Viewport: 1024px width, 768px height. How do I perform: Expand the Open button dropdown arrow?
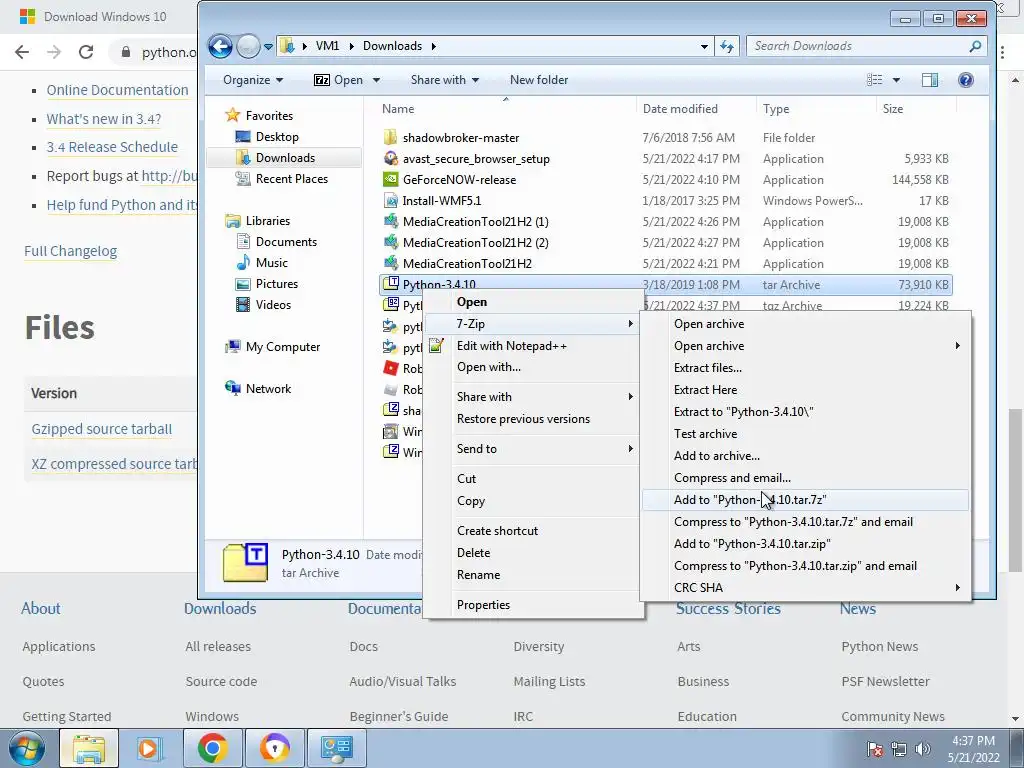pyautogui.click(x=376, y=80)
